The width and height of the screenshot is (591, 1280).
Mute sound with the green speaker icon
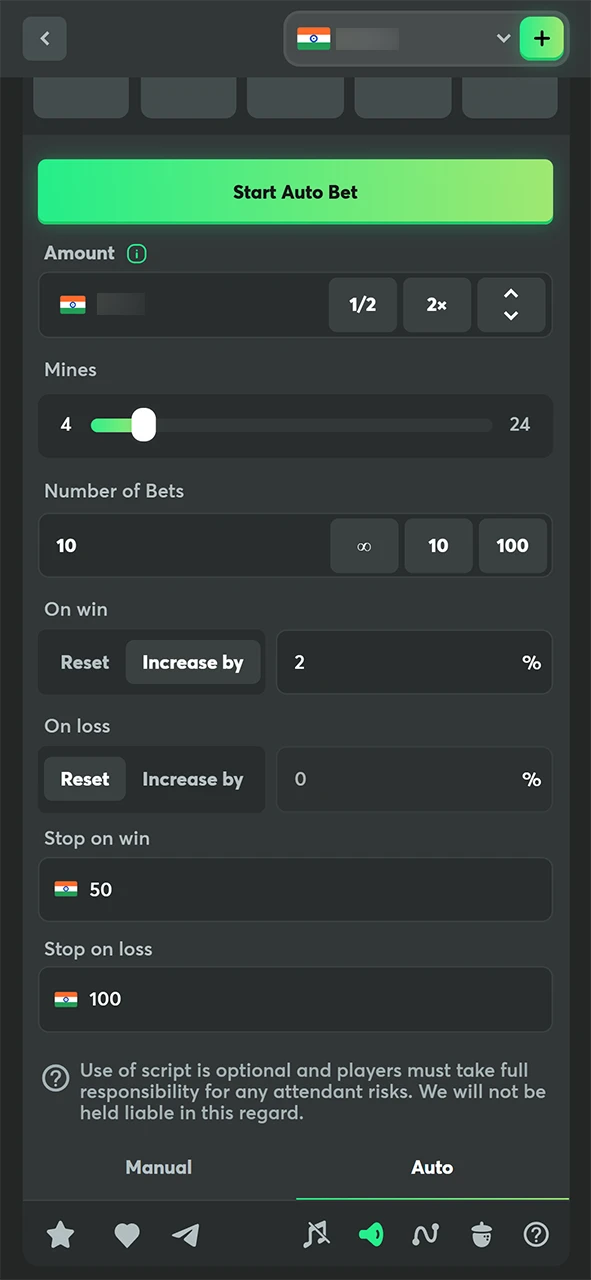click(x=371, y=1234)
